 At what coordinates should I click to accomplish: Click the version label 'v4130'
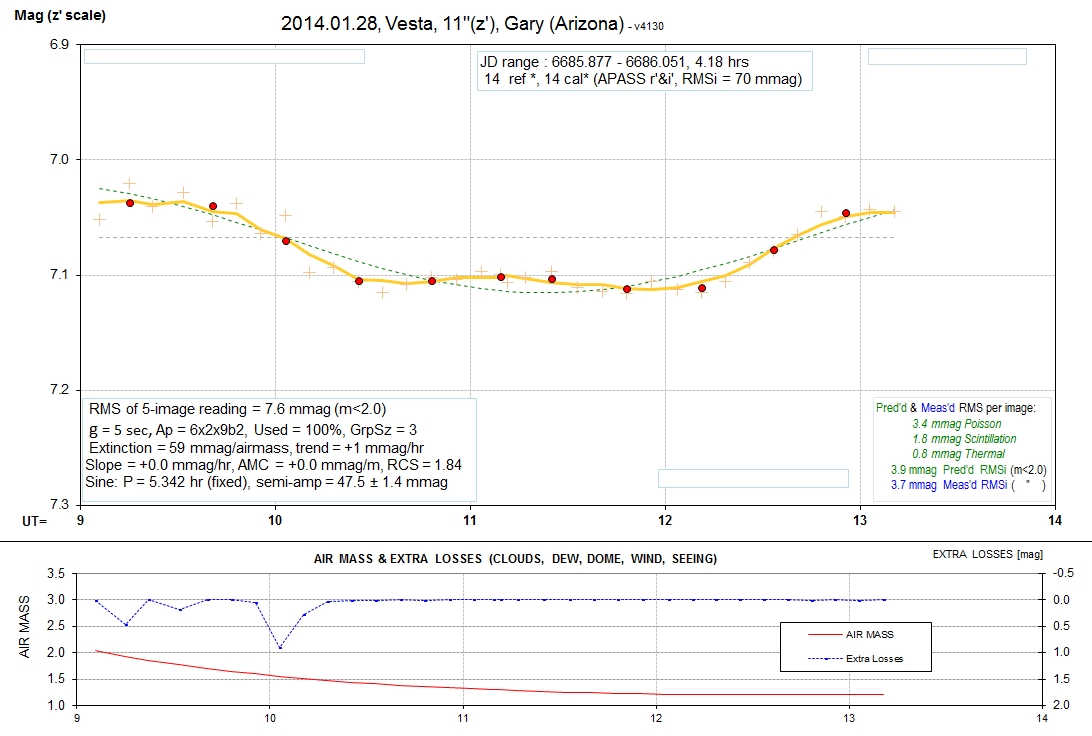click(x=649, y=26)
